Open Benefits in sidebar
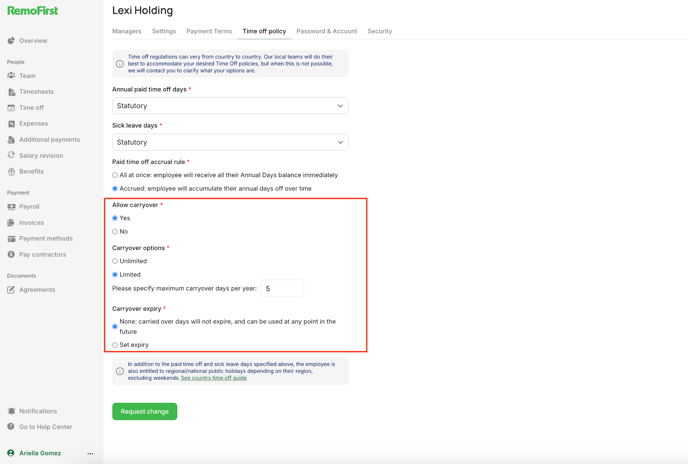This screenshot has height=464, width=688. click(32, 172)
